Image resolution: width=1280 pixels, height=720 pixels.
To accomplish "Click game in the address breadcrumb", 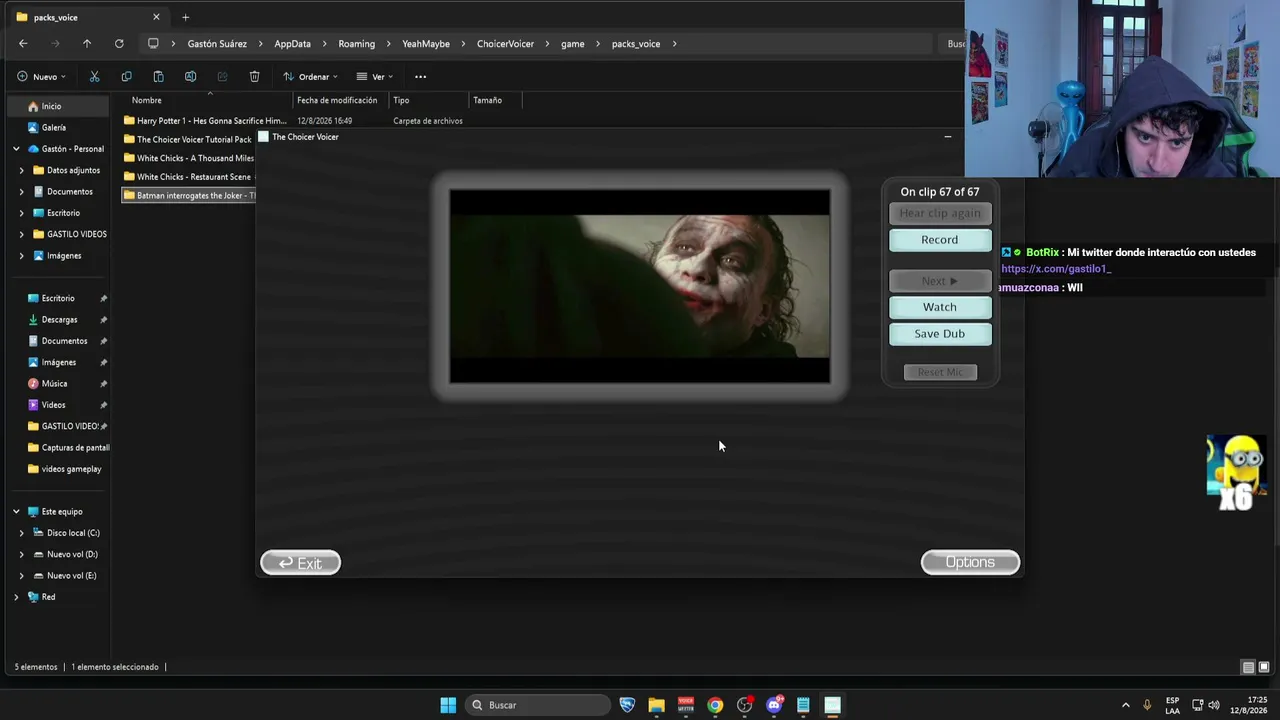I will (573, 44).
